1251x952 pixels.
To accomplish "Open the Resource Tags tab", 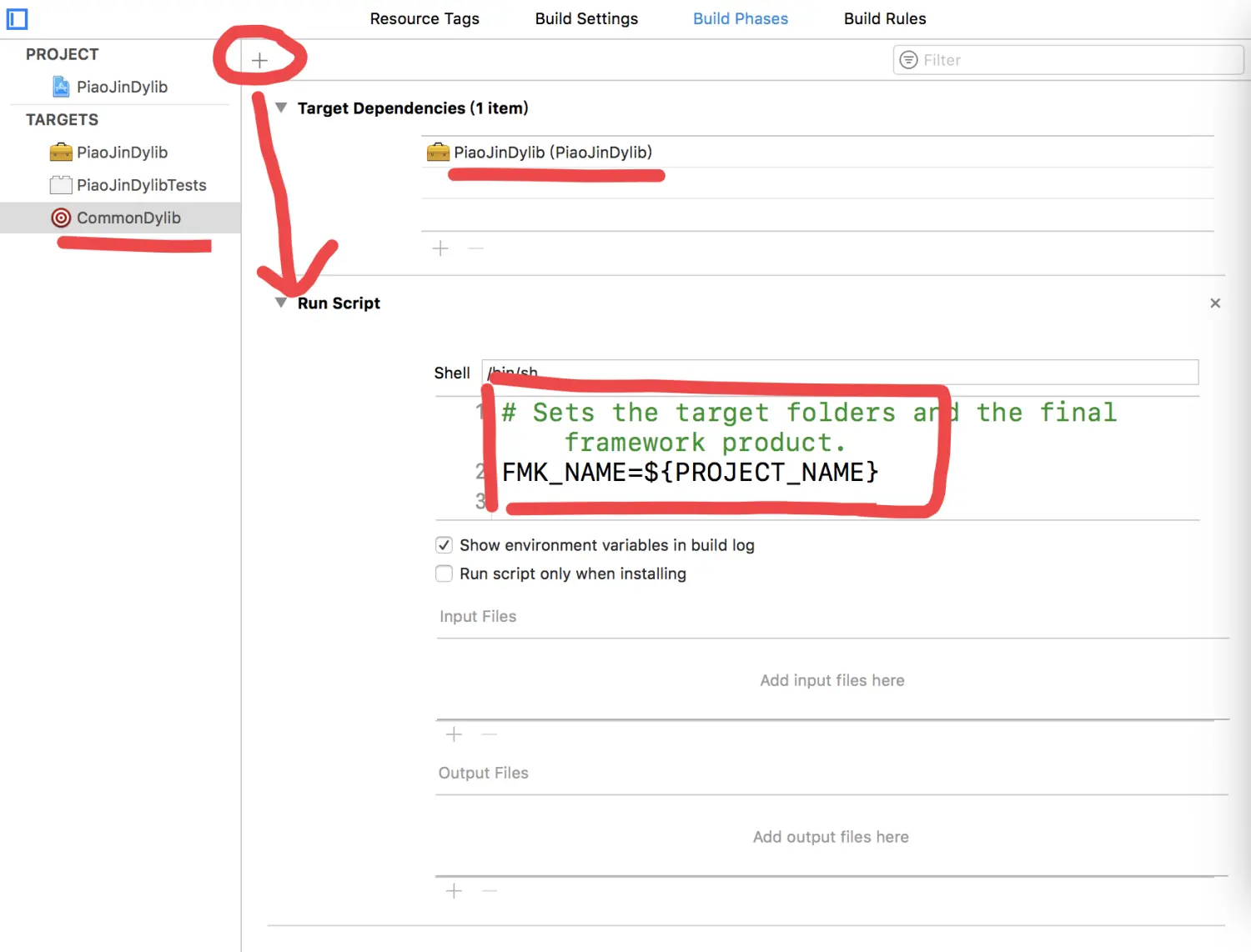I will [425, 18].
